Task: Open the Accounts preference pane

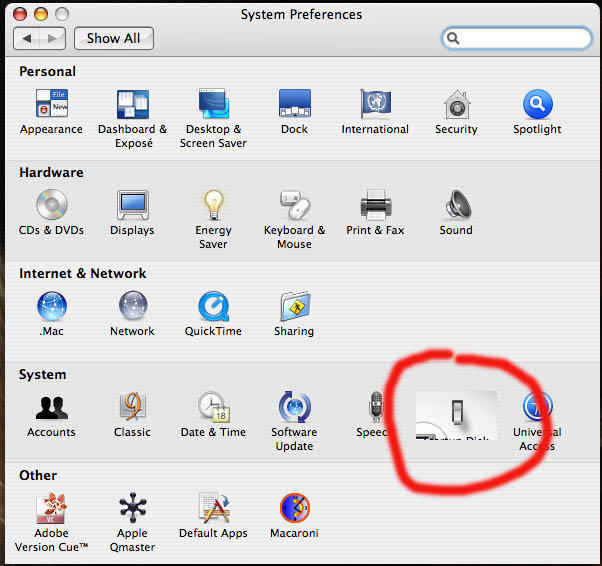Action: 52,407
